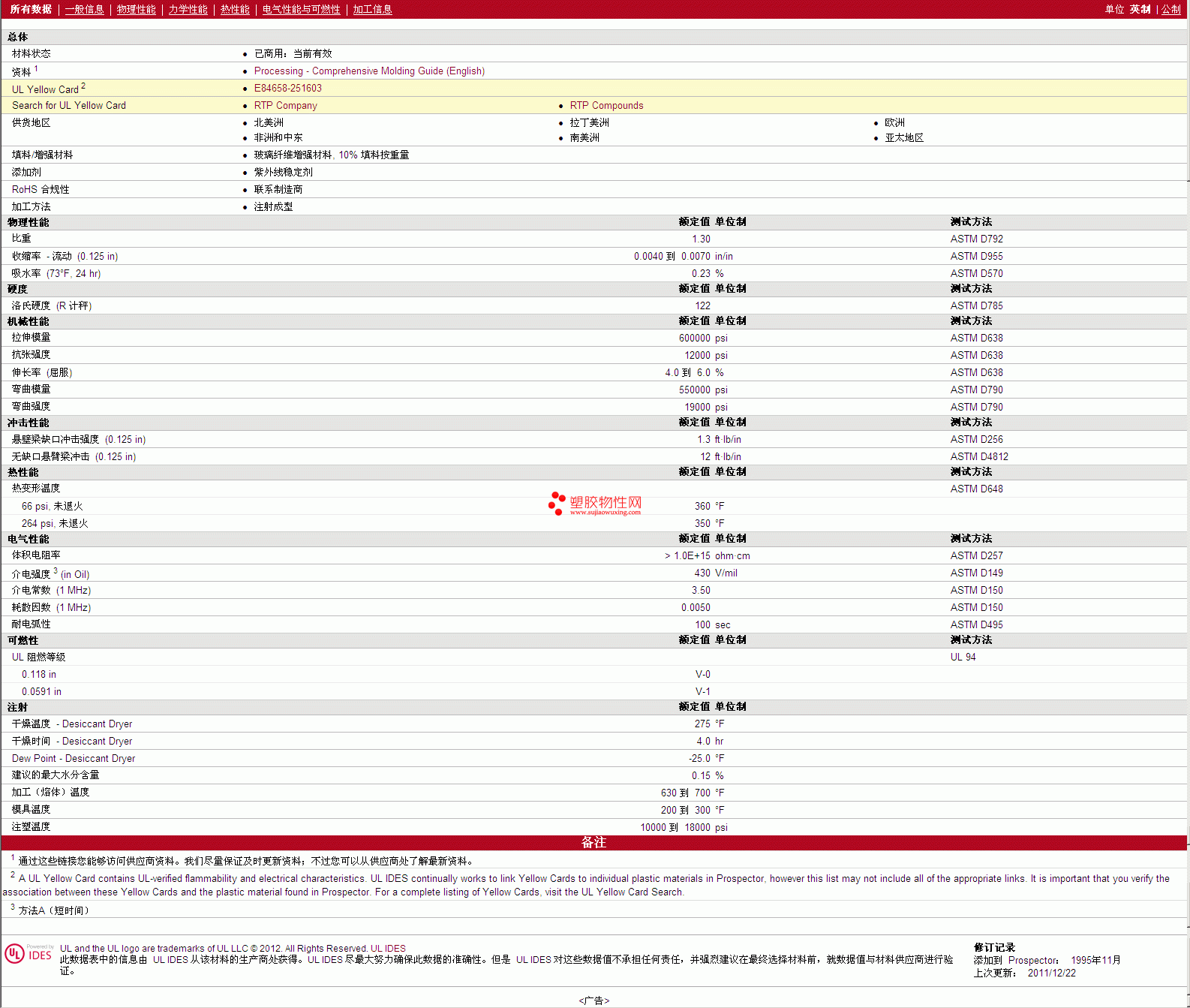Click the 比重 value 1.30
Image resolution: width=1190 pixels, height=1008 pixels.
[x=701, y=239]
